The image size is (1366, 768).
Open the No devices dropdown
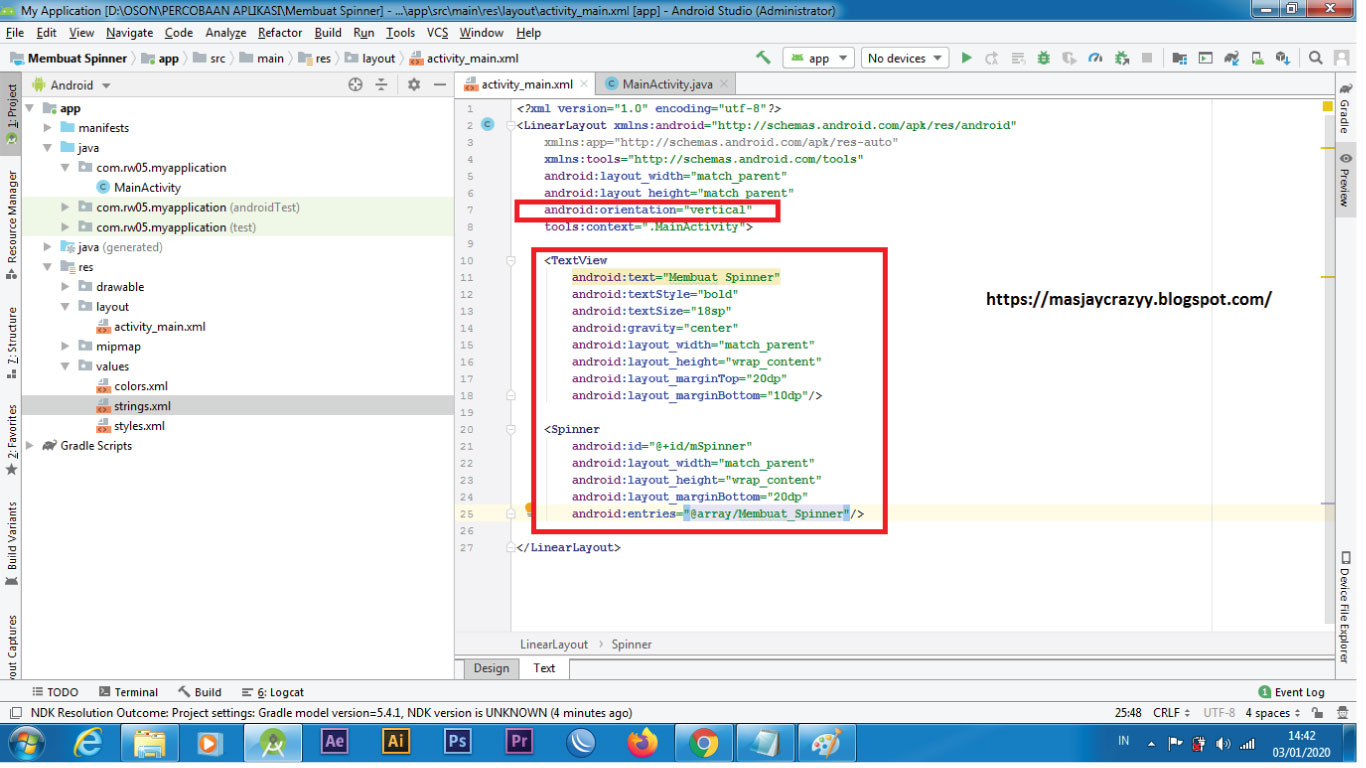pyautogui.click(x=905, y=58)
